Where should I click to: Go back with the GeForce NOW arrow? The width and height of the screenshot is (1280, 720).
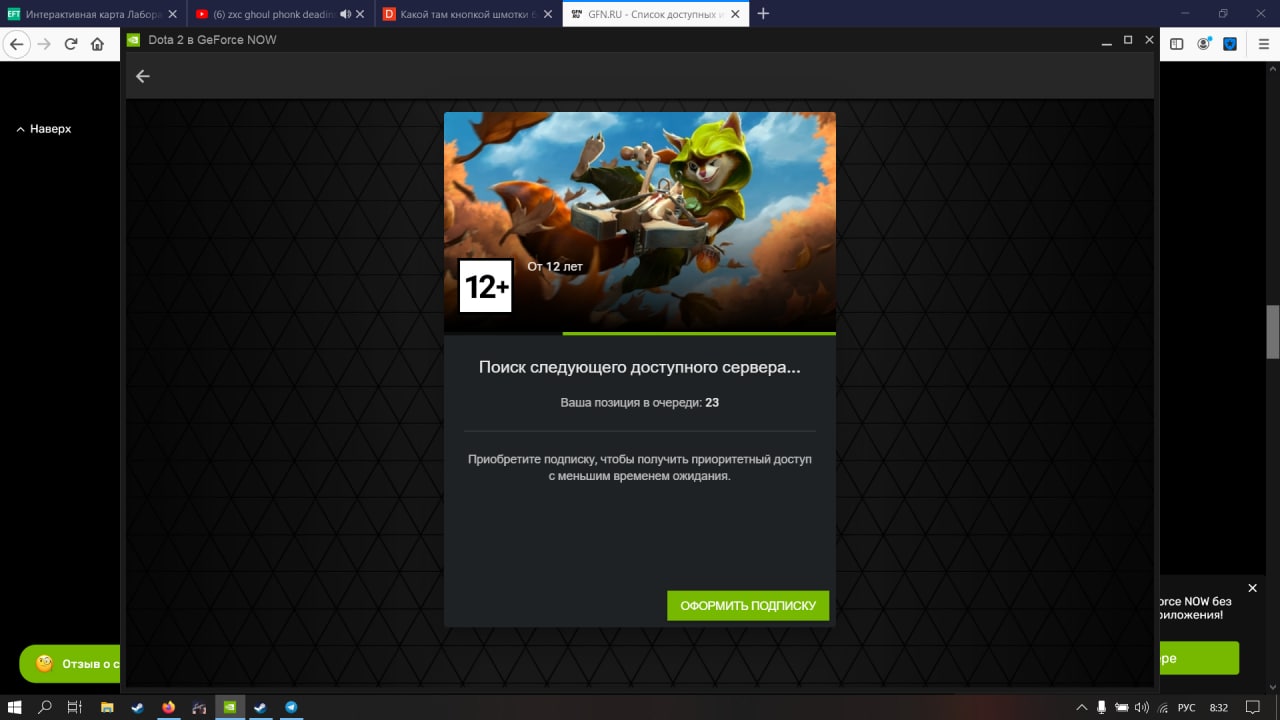pos(143,76)
